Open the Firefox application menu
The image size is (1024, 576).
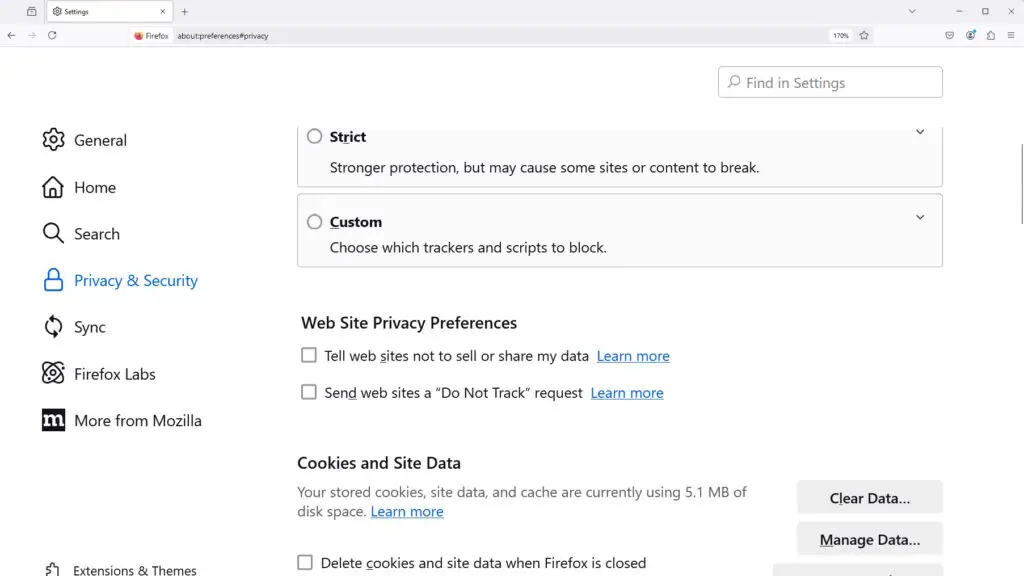click(x=1013, y=35)
